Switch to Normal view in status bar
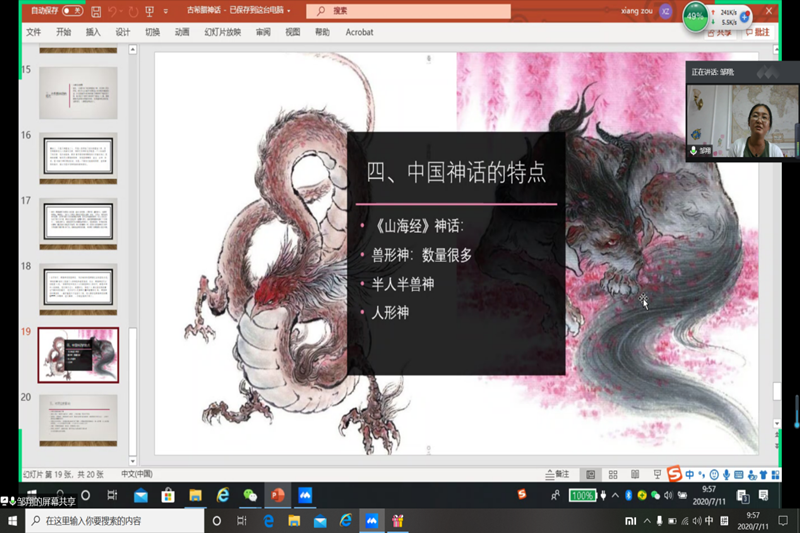The width and height of the screenshot is (800, 533). 589,474
